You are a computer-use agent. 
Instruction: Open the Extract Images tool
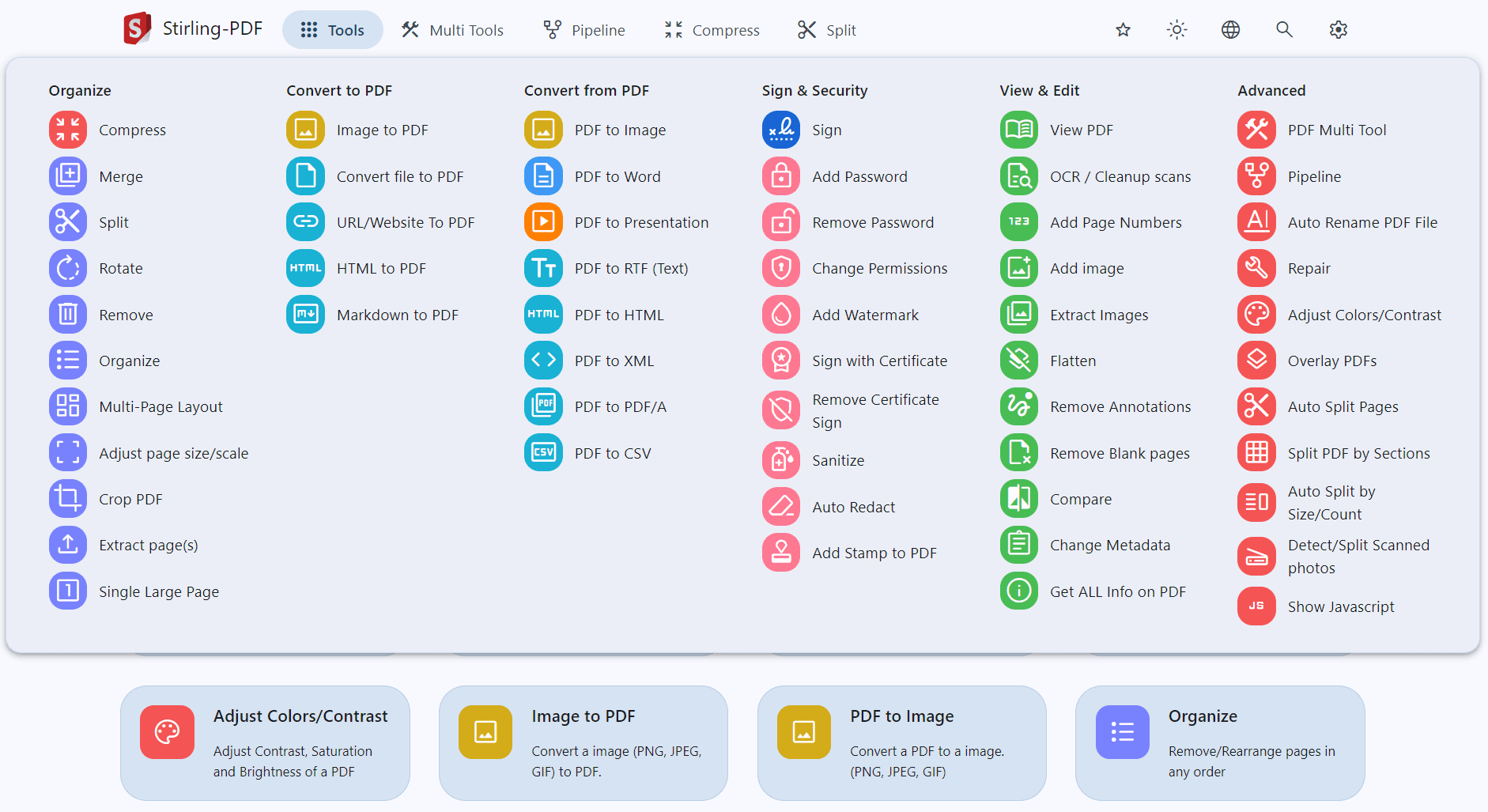1099,314
